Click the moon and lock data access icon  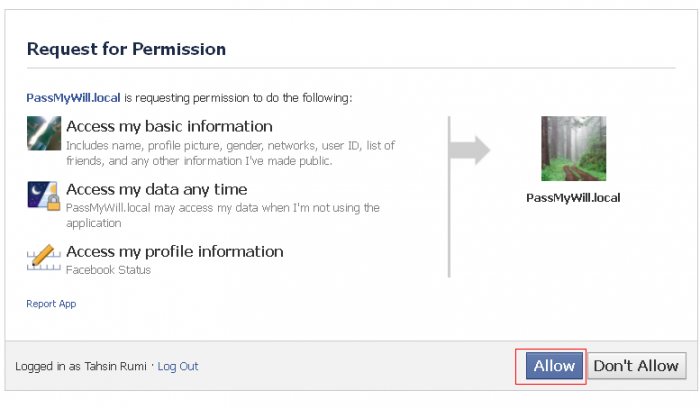point(44,195)
